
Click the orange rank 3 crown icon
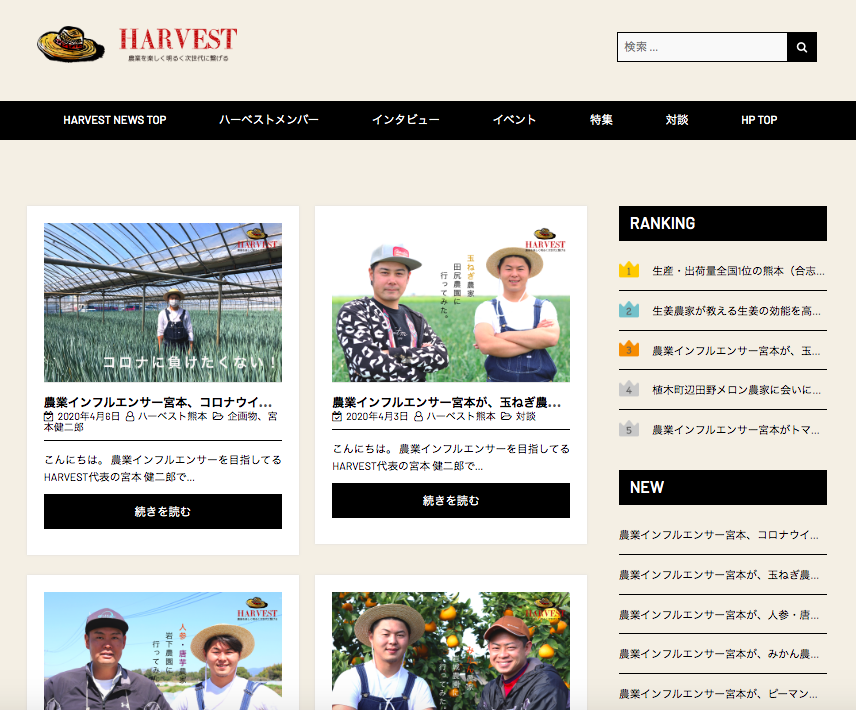[629, 350]
